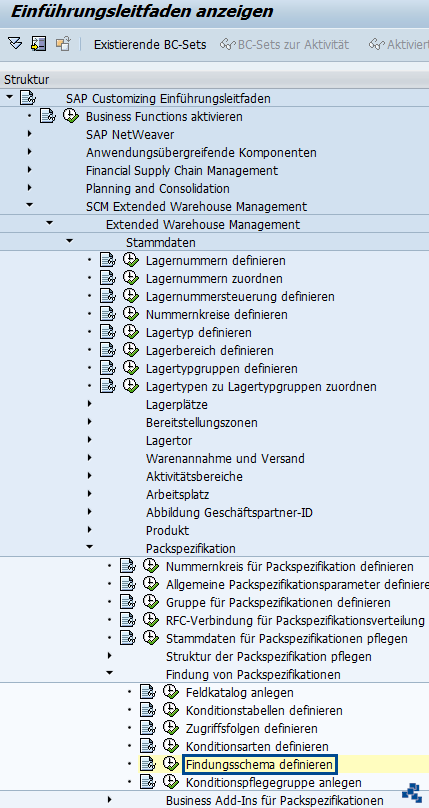
Task: Expand Abbildung Geschäftspartner-ID node
Action: coord(90,512)
